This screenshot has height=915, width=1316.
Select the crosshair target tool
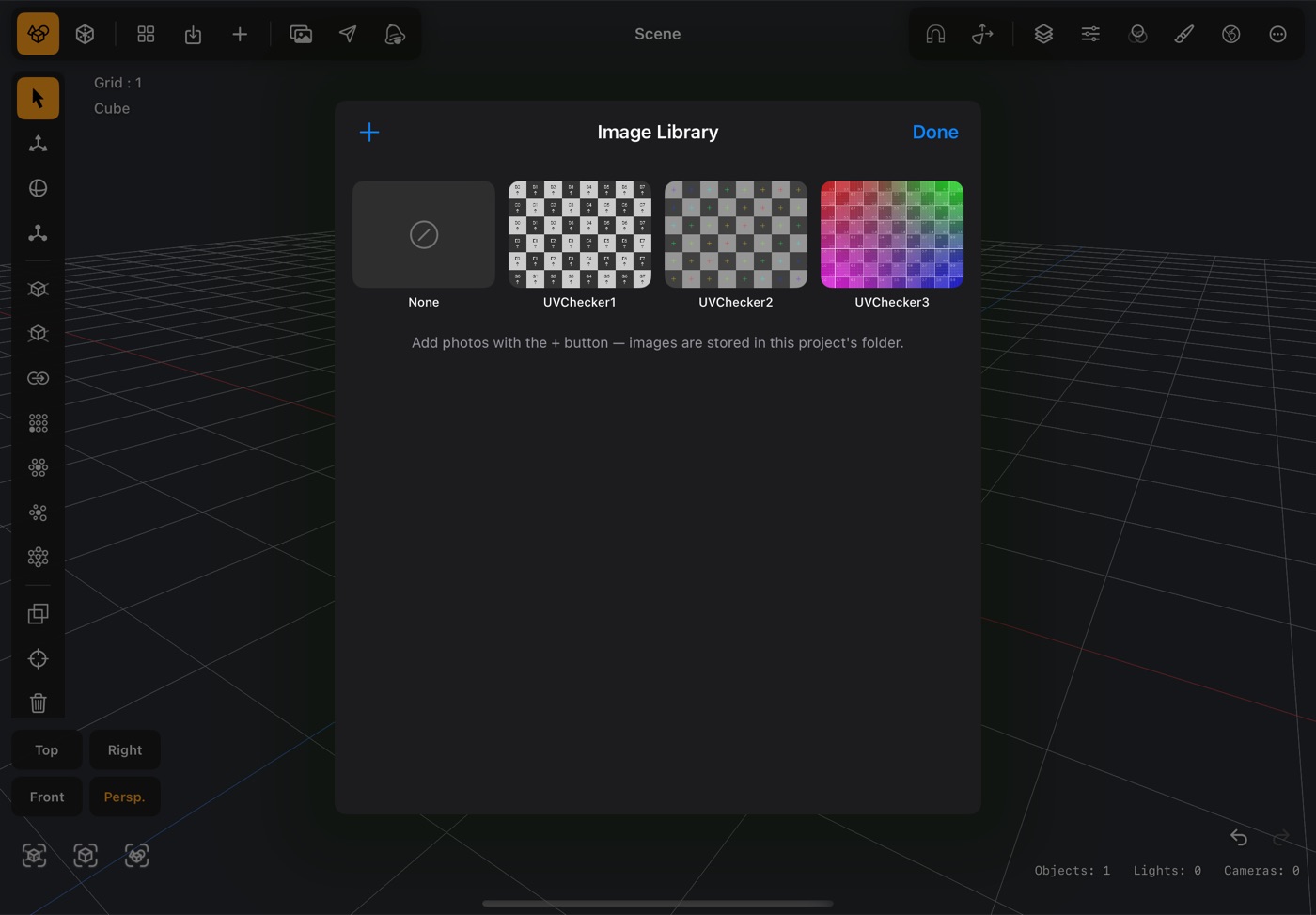(x=38, y=658)
